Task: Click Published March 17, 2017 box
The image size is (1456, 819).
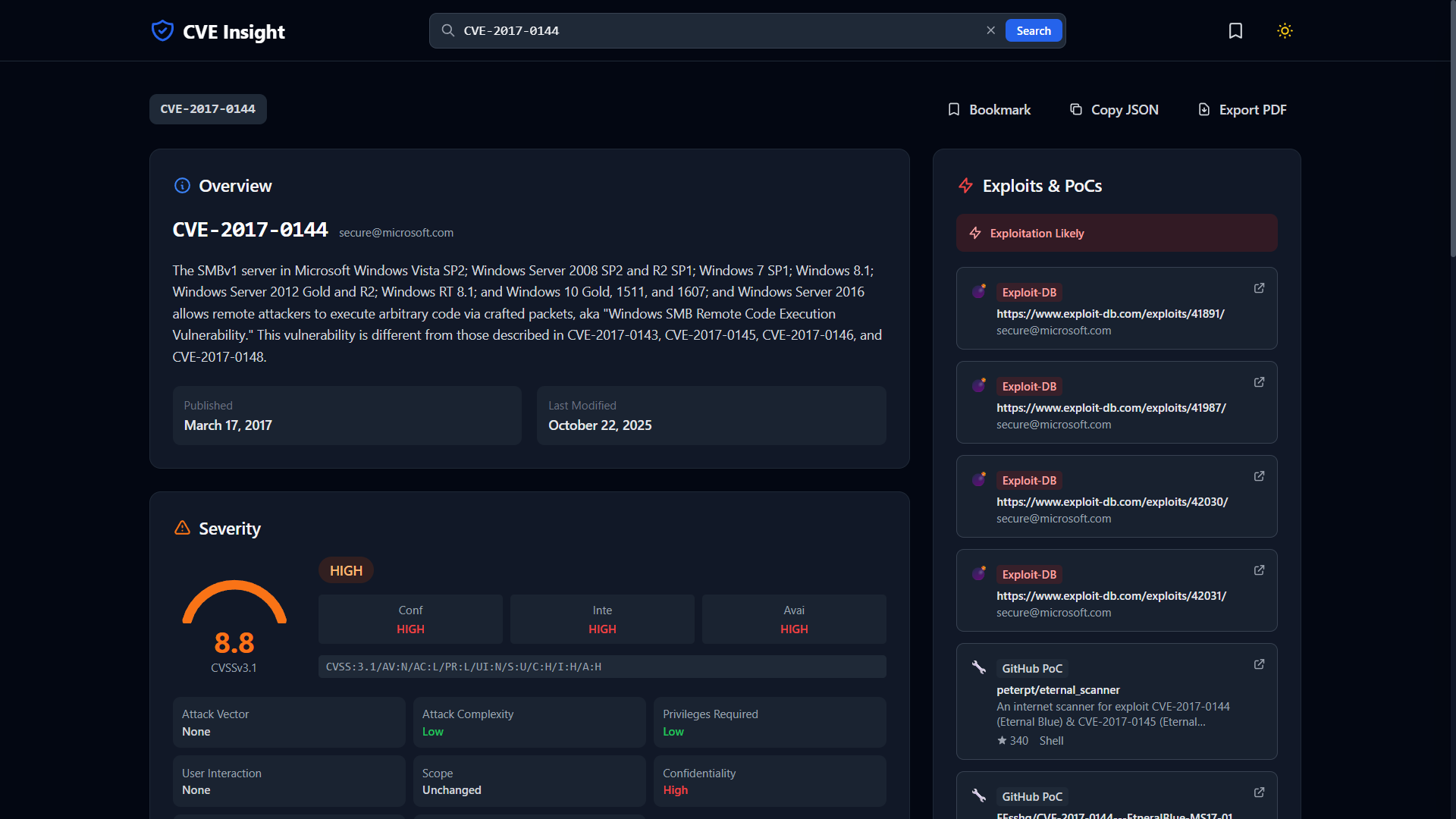Action: pos(347,416)
